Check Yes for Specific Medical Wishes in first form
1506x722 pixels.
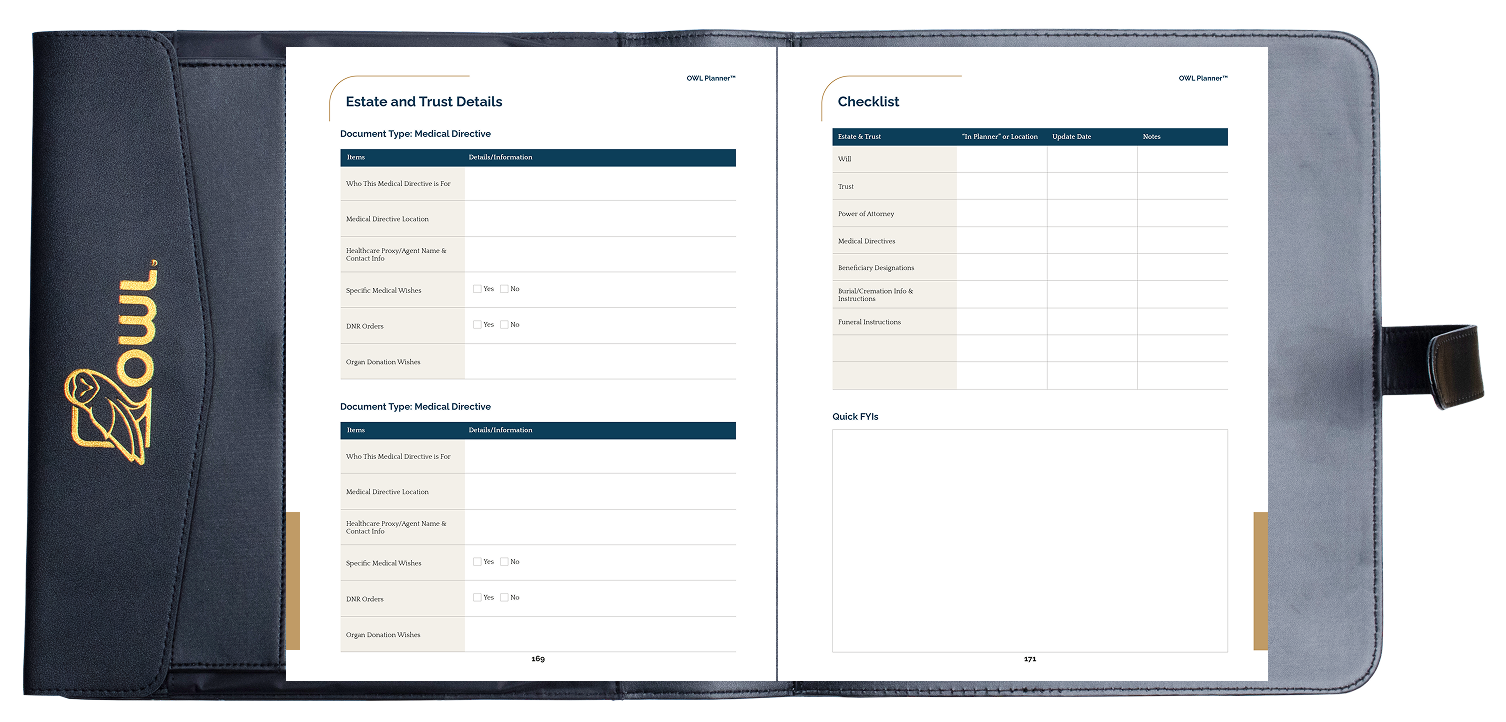point(478,289)
